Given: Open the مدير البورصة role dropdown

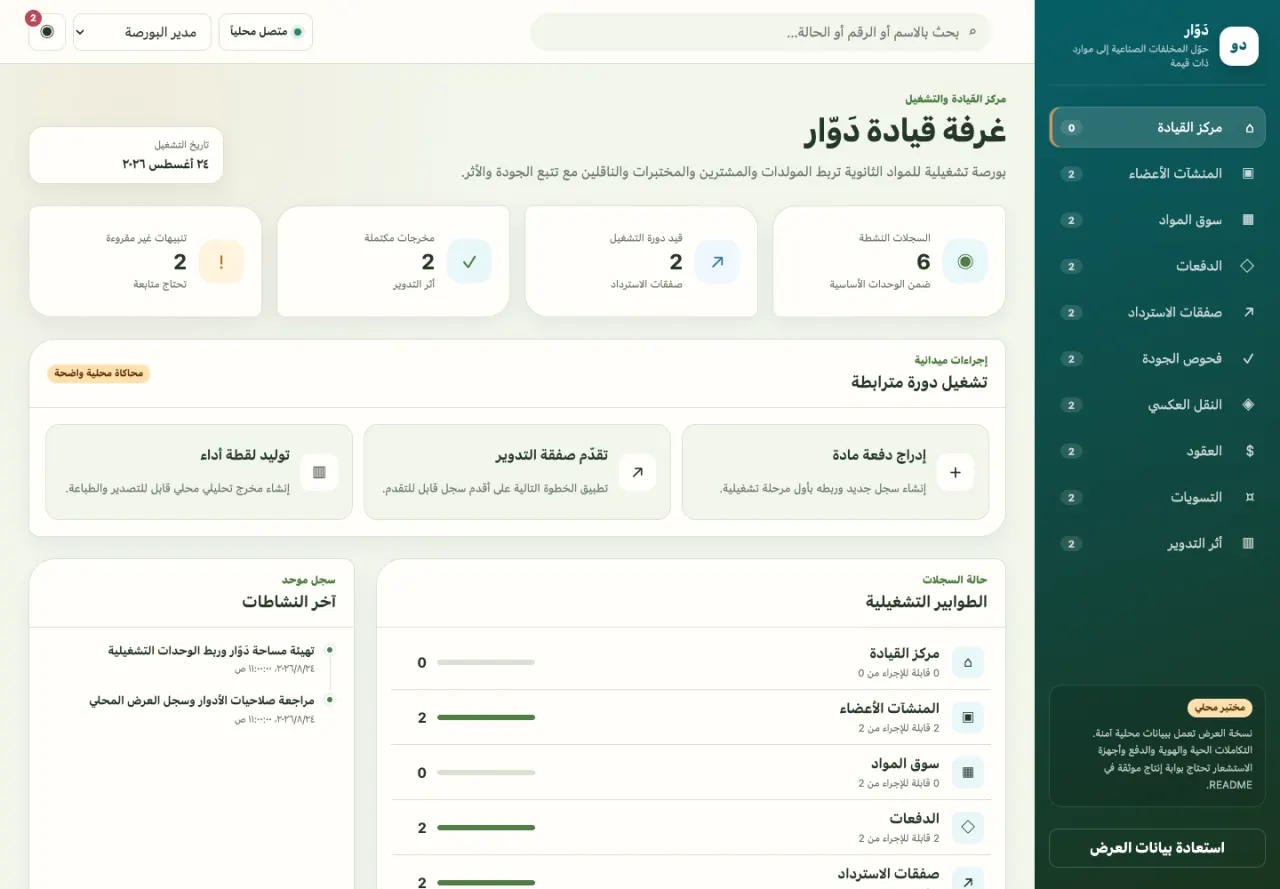Looking at the screenshot, I should 142,32.
